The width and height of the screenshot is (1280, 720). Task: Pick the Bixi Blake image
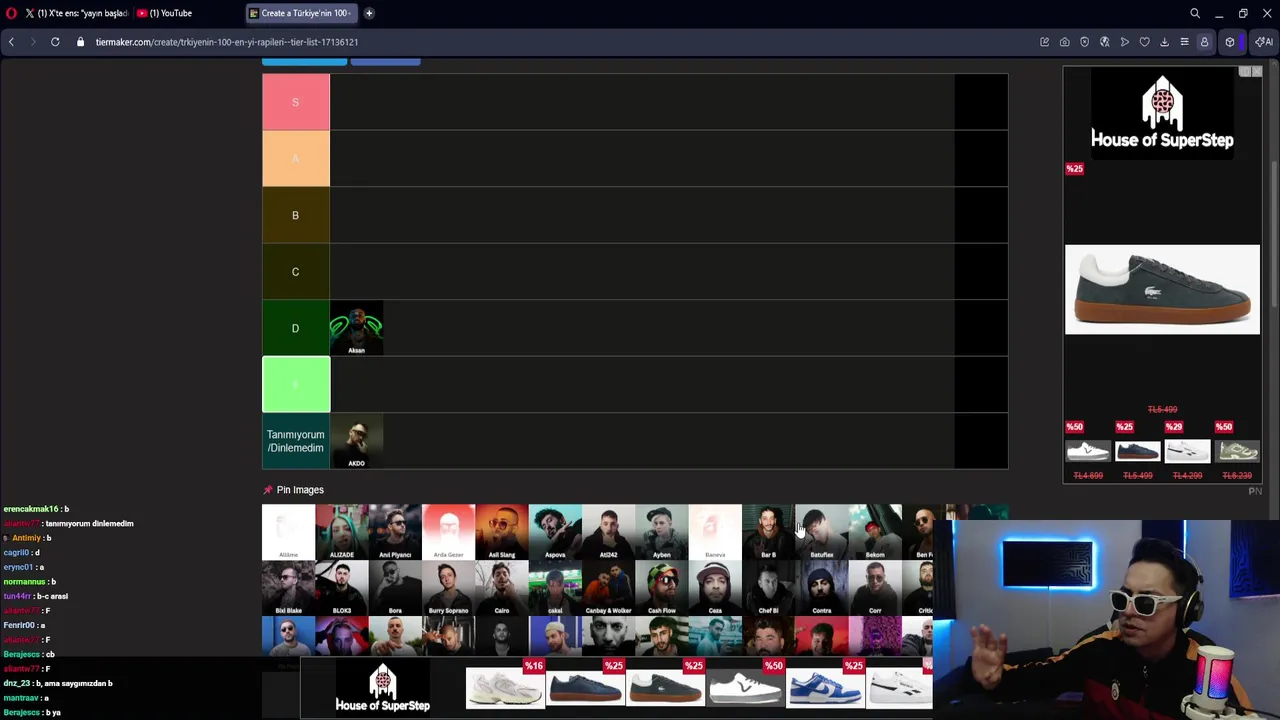[288, 588]
